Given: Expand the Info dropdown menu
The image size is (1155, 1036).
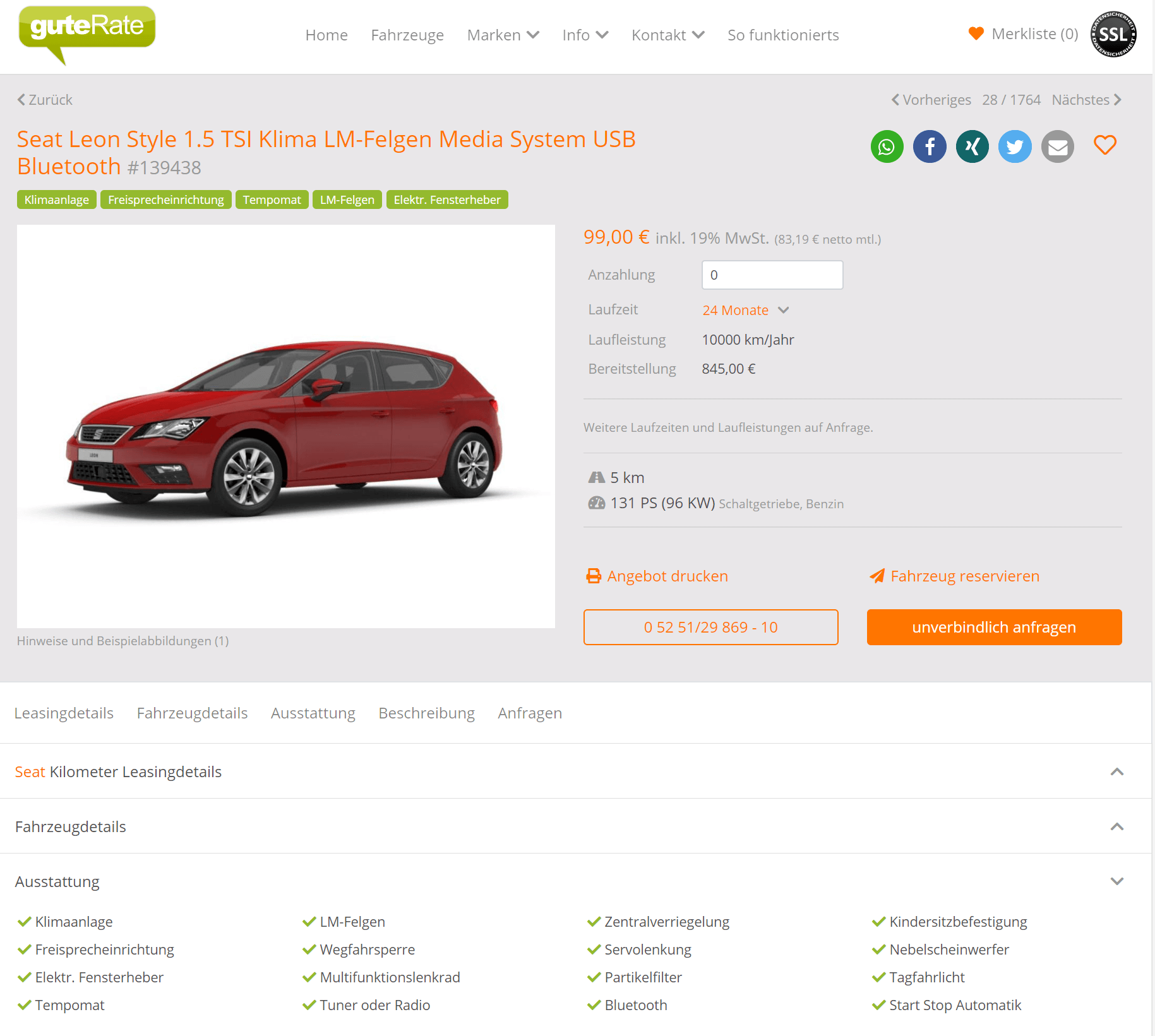Looking at the screenshot, I should (x=585, y=35).
